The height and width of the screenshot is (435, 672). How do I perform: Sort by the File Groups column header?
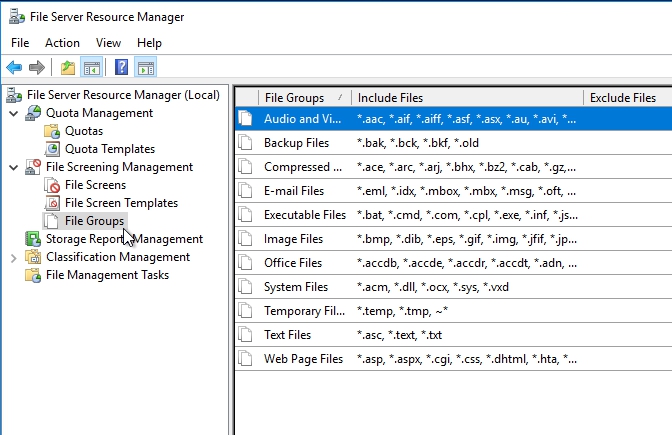[294, 98]
